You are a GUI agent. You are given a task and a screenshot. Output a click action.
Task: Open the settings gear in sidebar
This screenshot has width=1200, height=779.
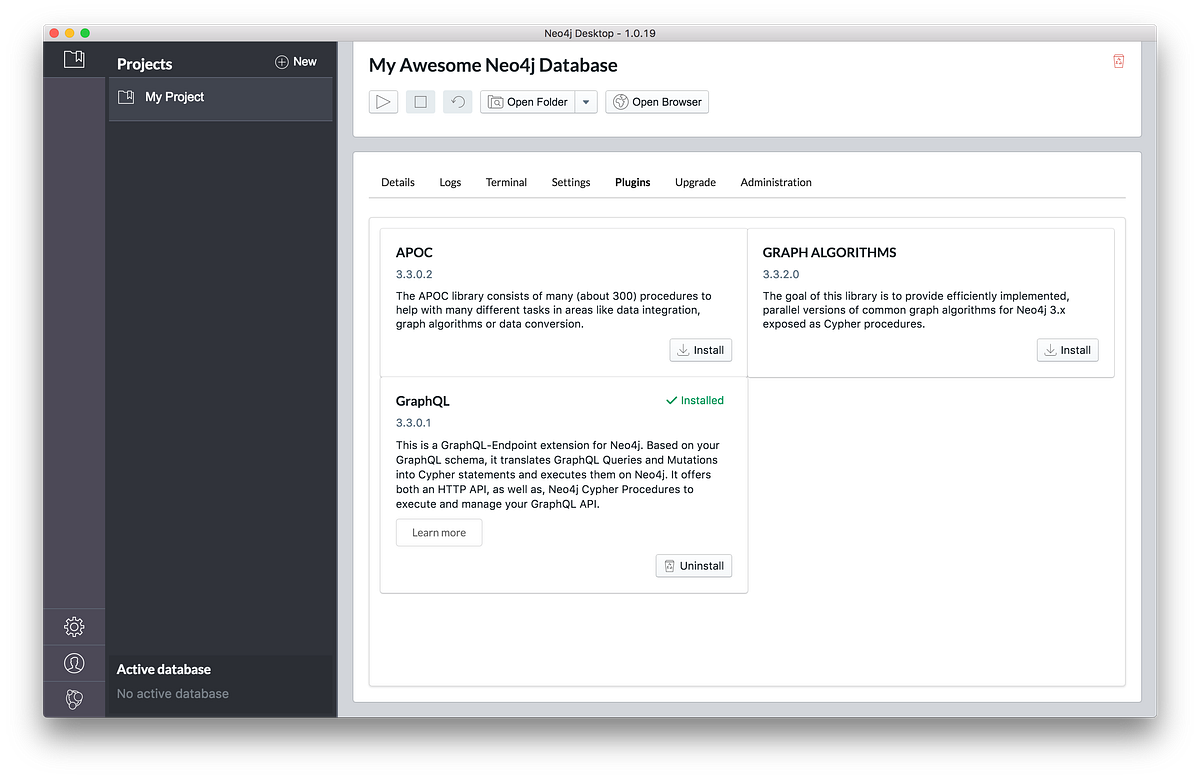pyautogui.click(x=74, y=627)
